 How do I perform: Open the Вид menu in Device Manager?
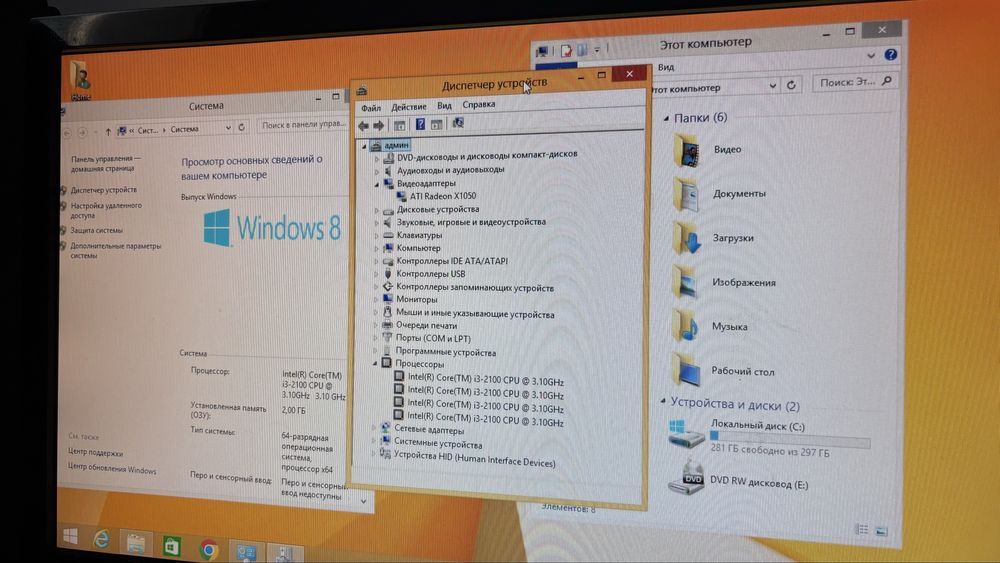pyautogui.click(x=445, y=106)
